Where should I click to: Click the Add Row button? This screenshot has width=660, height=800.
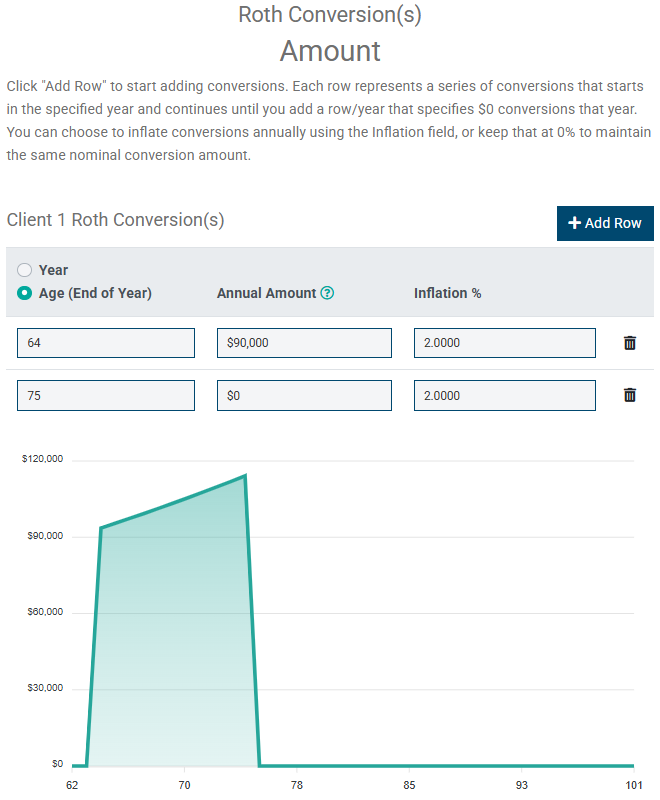click(x=605, y=223)
